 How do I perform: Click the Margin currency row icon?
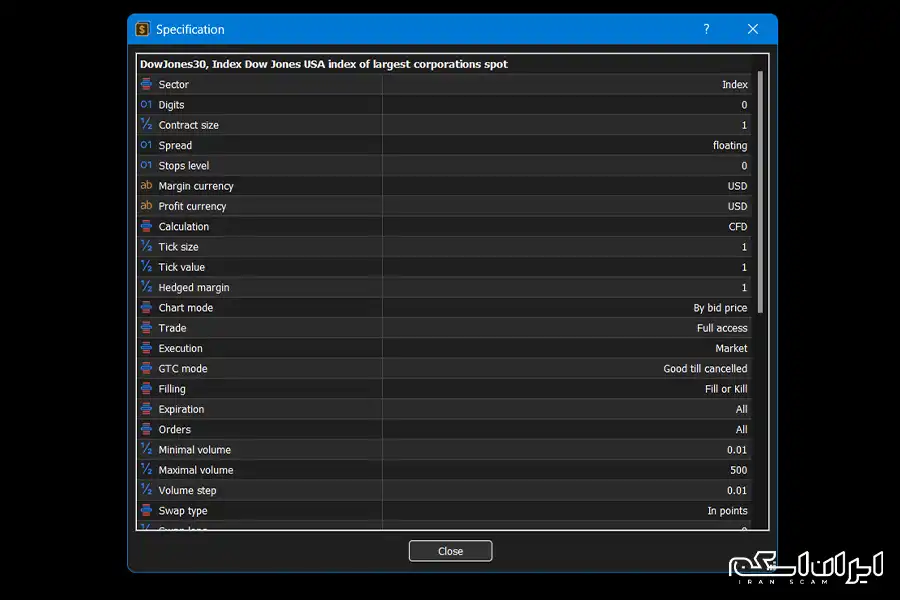tap(146, 185)
